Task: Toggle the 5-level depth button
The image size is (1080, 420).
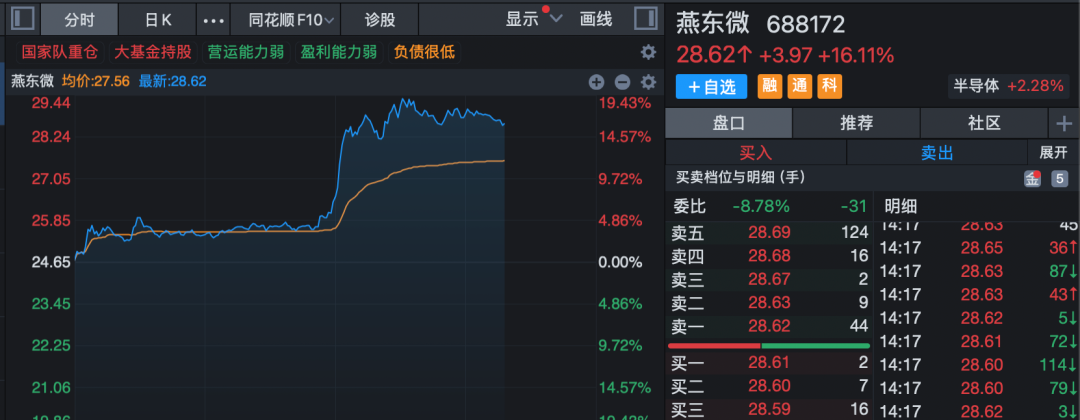Action: tap(1059, 179)
